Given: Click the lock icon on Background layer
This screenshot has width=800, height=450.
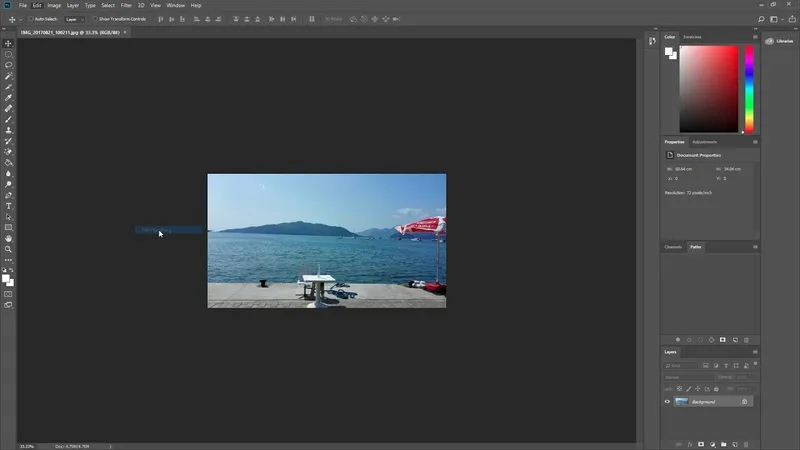Looking at the screenshot, I should pos(744,401).
